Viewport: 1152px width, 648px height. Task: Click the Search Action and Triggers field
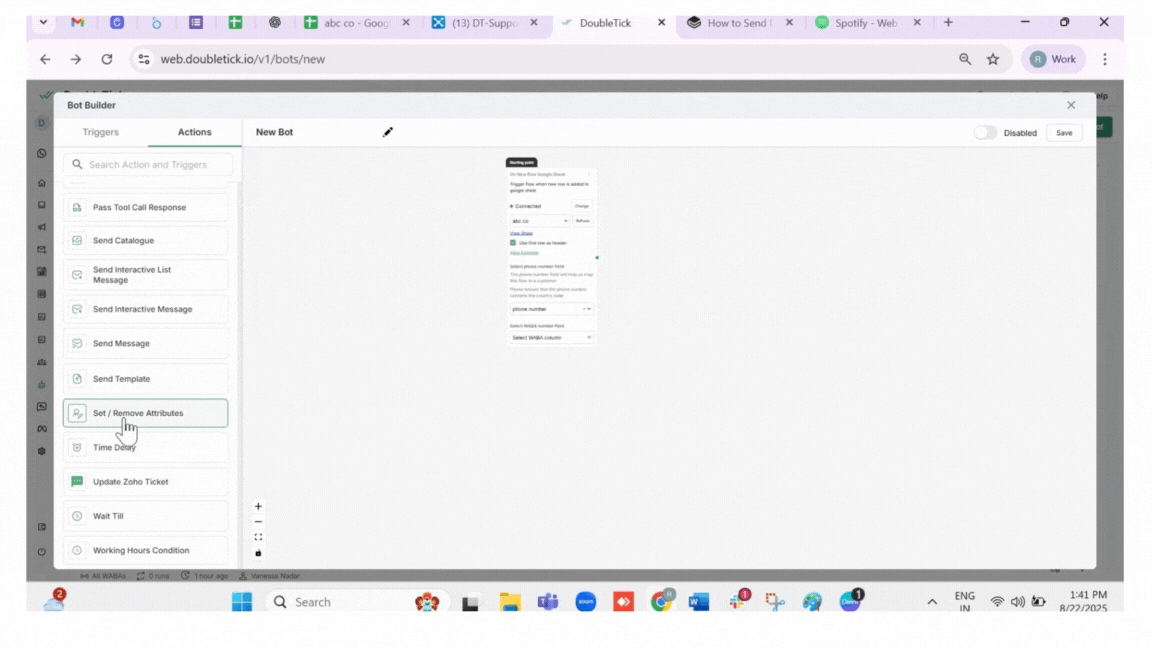point(148,165)
